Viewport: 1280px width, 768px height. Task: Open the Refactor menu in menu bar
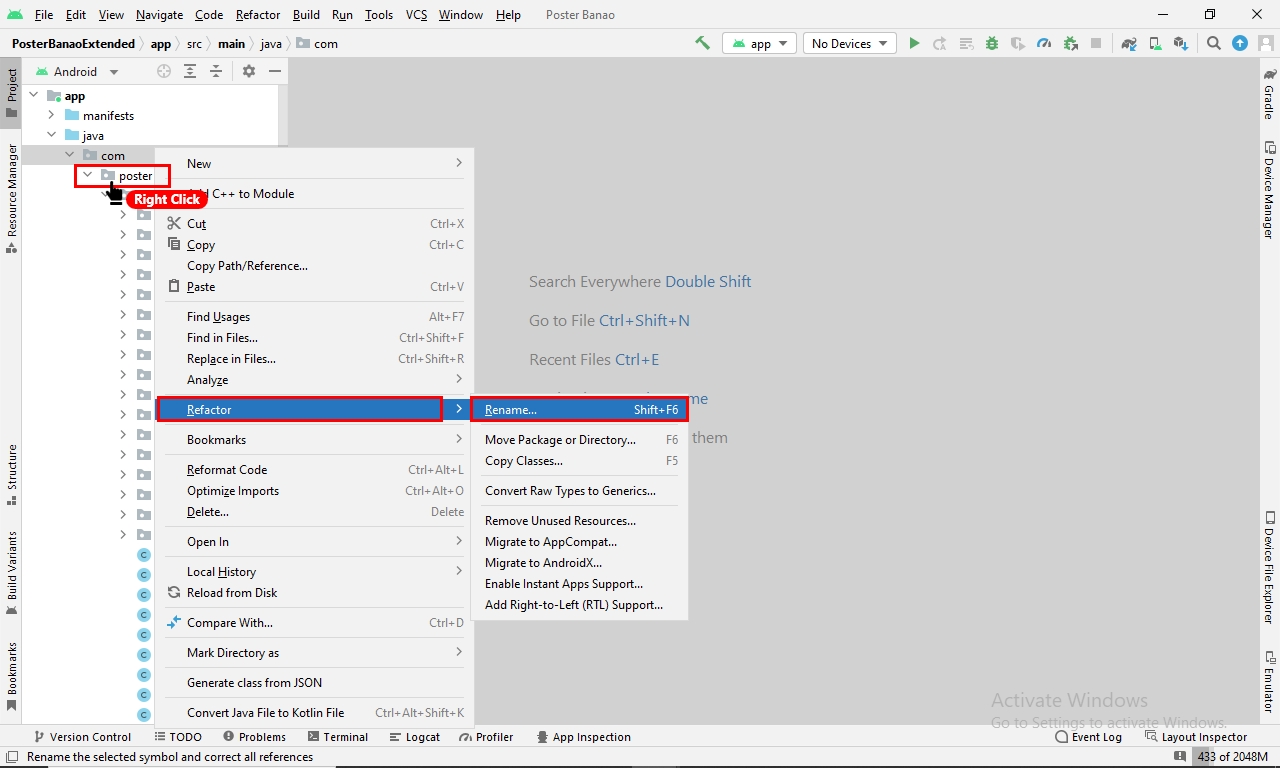click(x=258, y=15)
